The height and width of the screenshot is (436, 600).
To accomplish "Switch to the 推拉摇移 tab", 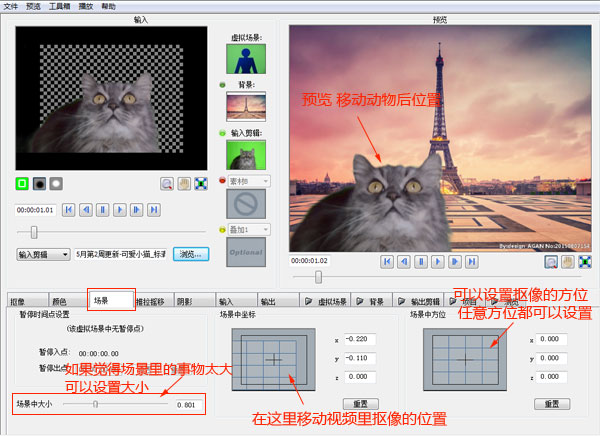I will [154, 301].
